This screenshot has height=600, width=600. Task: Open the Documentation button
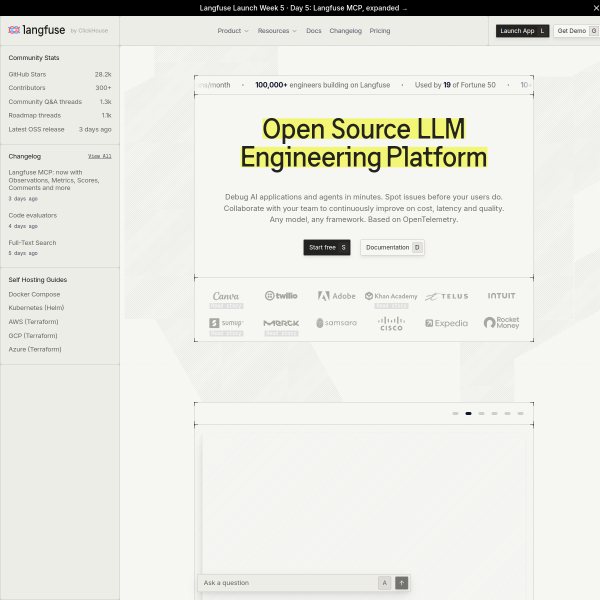point(392,247)
